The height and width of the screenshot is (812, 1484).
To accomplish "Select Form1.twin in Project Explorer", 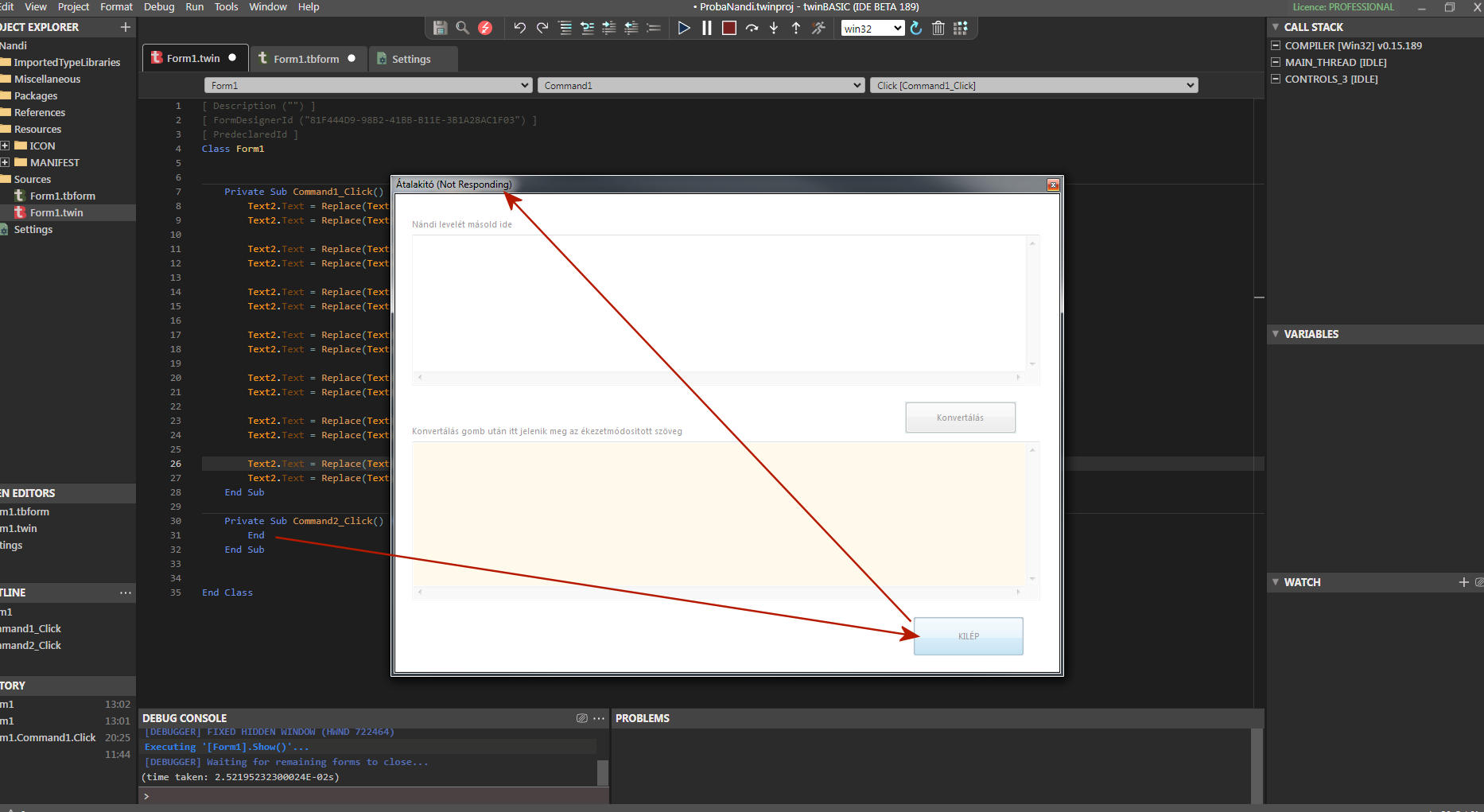I will [x=56, y=212].
